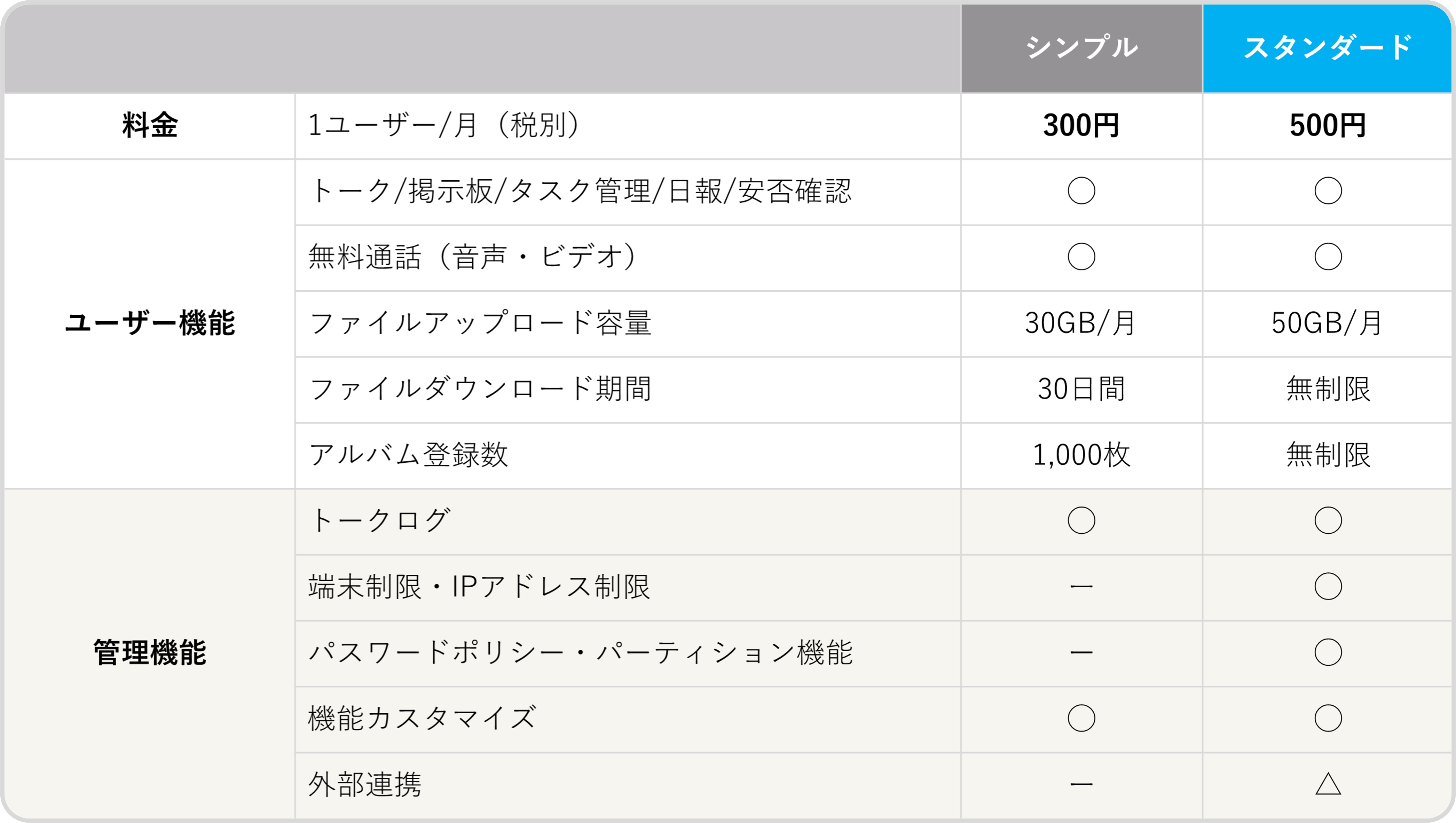Click the シンプル plan header
The height and width of the screenshot is (823, 1456).
1081,47
